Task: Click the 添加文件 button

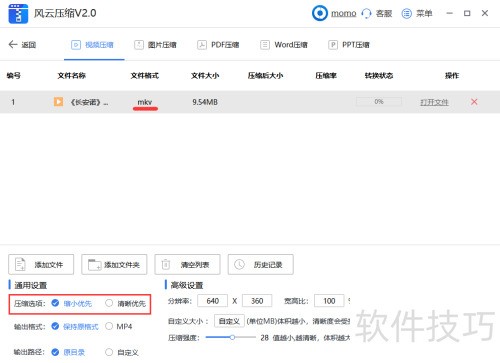Action: click(41, 265)
